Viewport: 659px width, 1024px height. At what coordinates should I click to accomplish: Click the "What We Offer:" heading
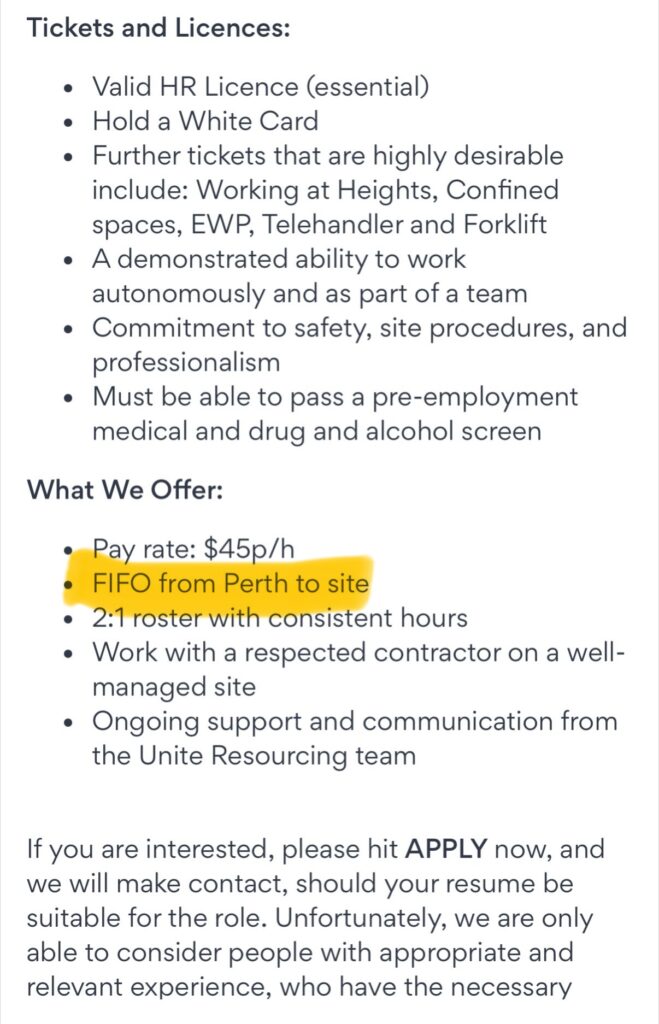[x=126, y=490]
